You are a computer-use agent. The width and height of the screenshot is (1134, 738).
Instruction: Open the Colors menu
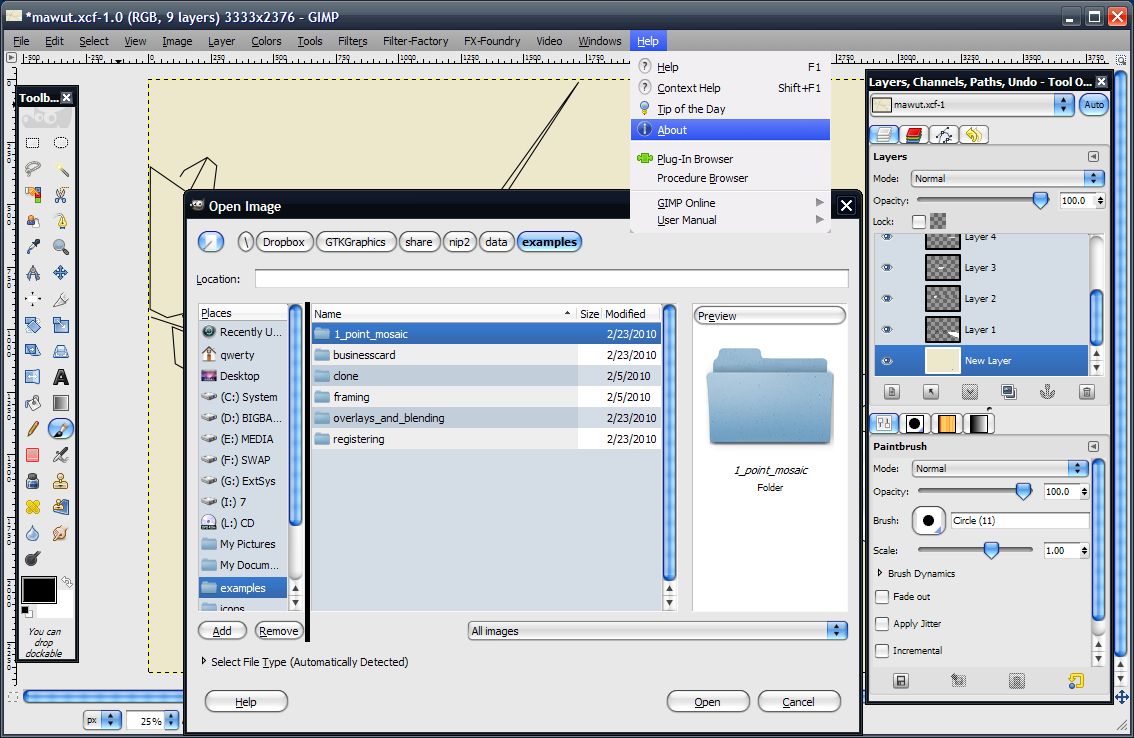(266, 41)
